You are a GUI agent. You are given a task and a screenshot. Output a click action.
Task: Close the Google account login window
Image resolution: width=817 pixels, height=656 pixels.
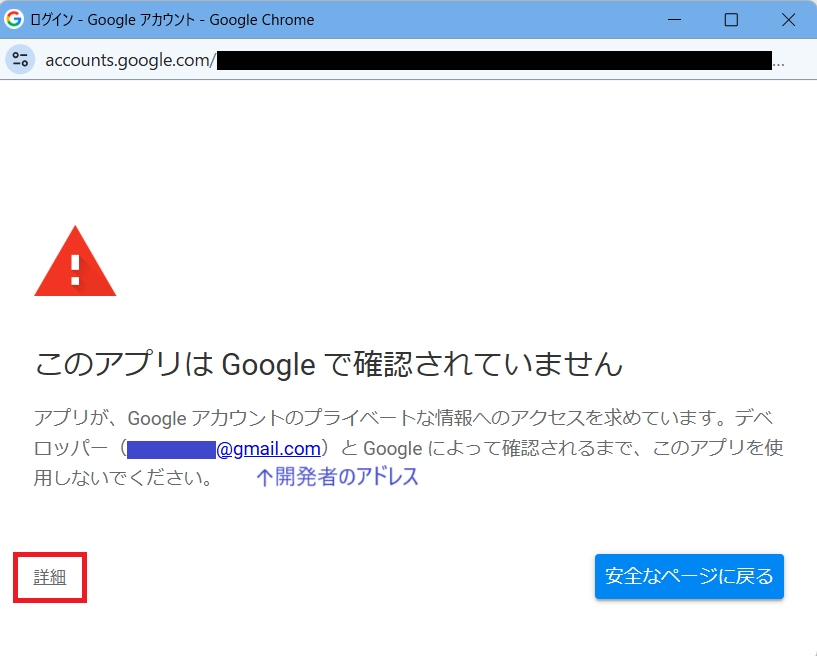coord(787,20)
